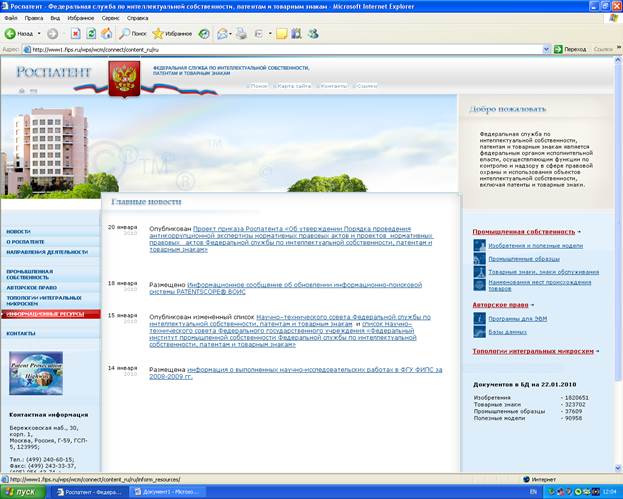The height and width of the screenshot is (499, 623).
Task: Click the small envelope icon under the Роспатент logo
Action: coord(33,91)
